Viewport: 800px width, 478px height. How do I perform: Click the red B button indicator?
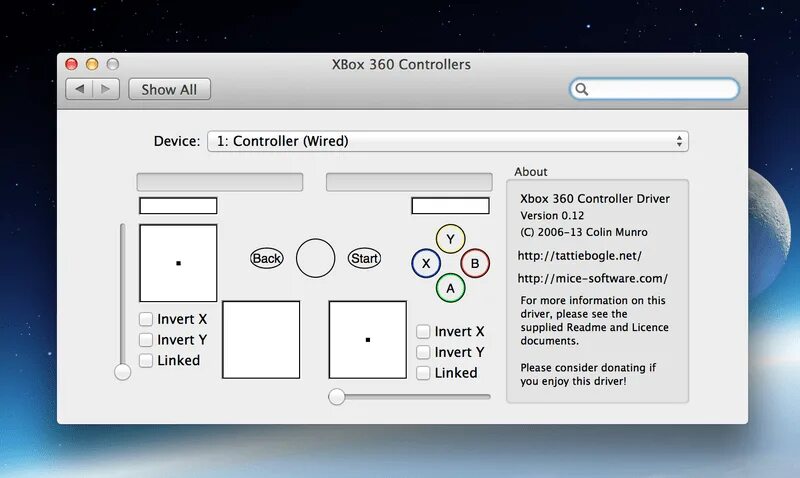click(x=475, y=263)
